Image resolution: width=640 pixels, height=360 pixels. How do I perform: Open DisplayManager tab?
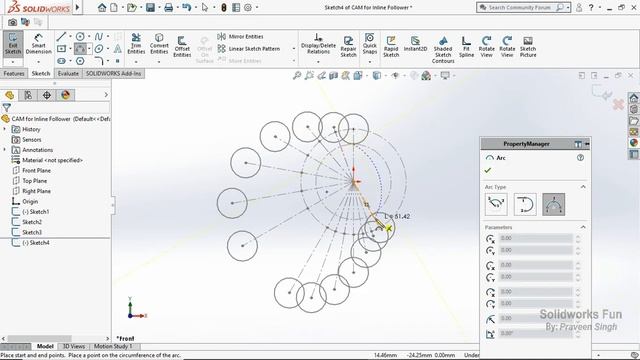(x=65, y=95)
